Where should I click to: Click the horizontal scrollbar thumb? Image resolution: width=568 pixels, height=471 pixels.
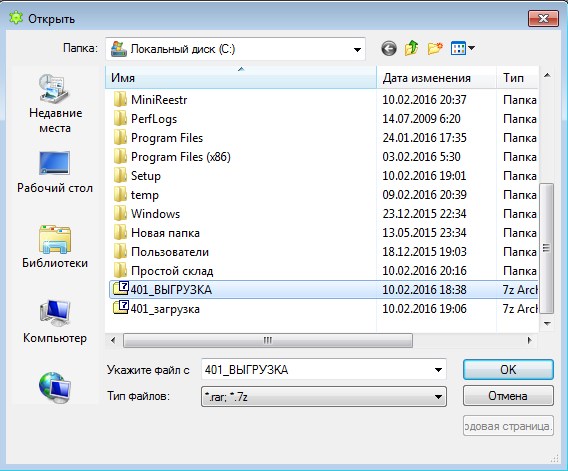pos(268,341)
